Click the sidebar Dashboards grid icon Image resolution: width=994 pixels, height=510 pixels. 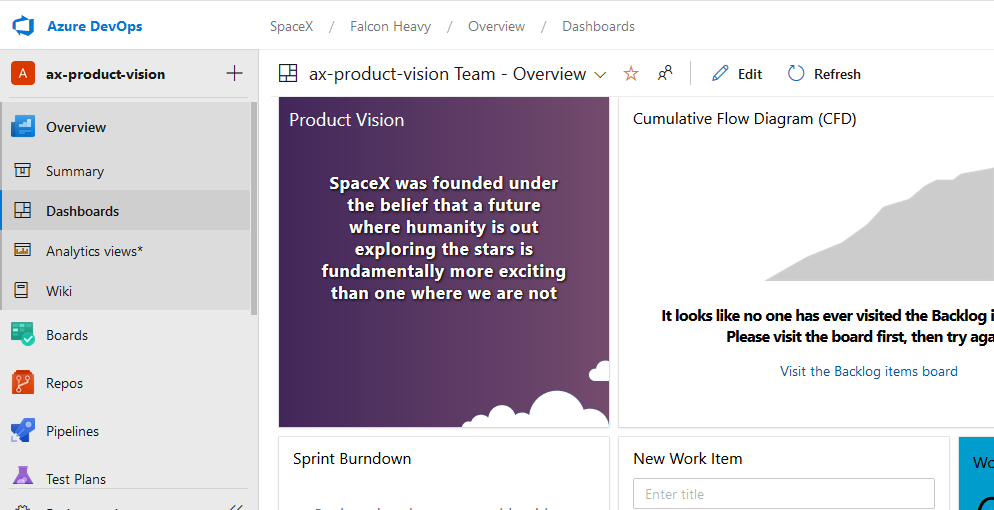pos(23,210)
